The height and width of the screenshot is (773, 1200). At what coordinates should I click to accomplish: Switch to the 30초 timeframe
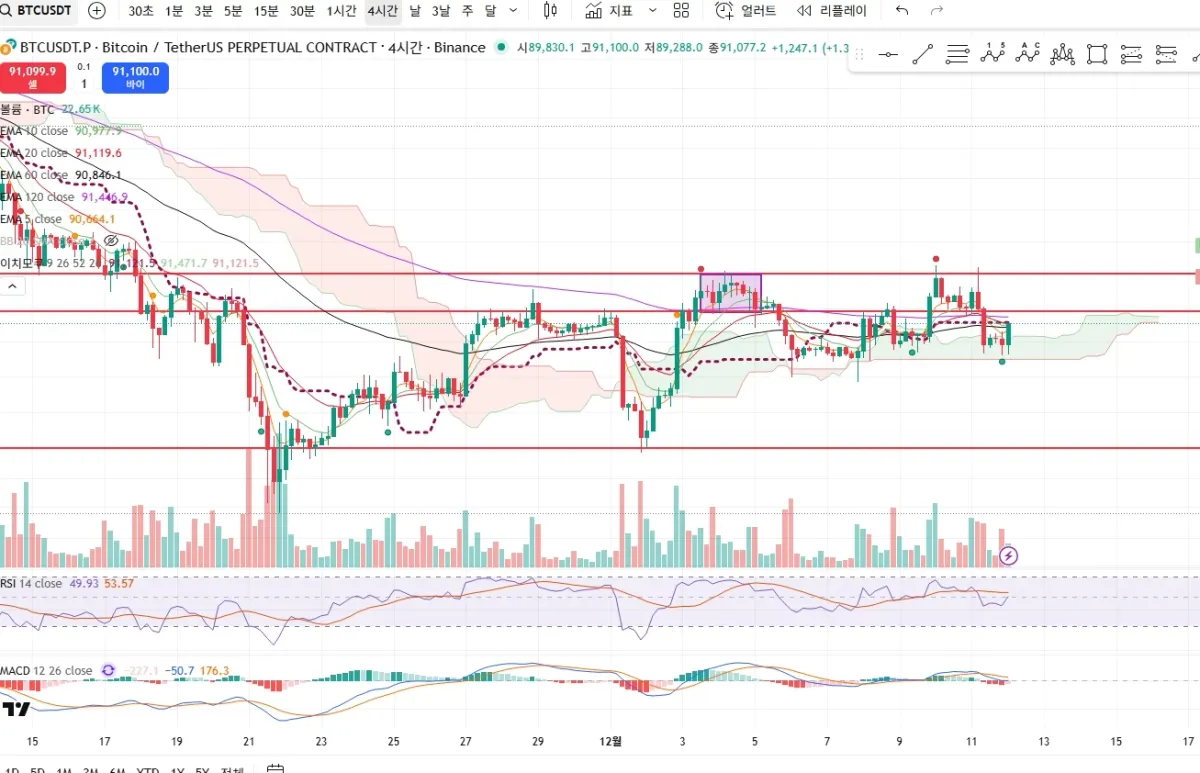141,11
